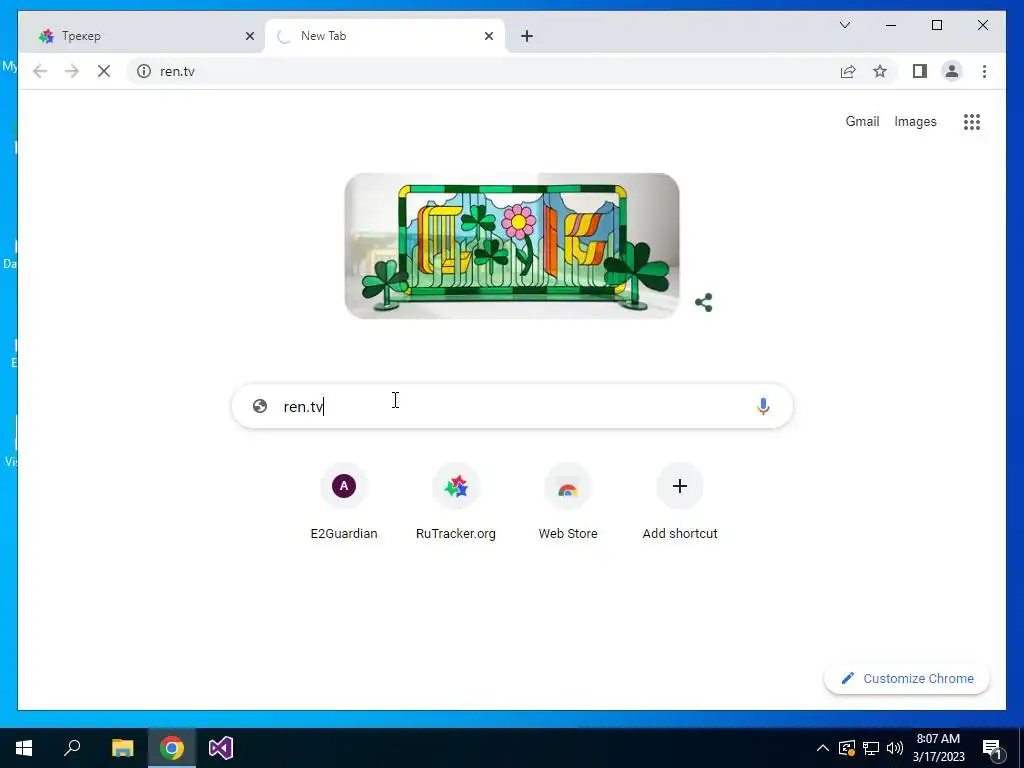Share this page via share icon
The height and width of the screenshot is (768, 1024).
[848, 71]
